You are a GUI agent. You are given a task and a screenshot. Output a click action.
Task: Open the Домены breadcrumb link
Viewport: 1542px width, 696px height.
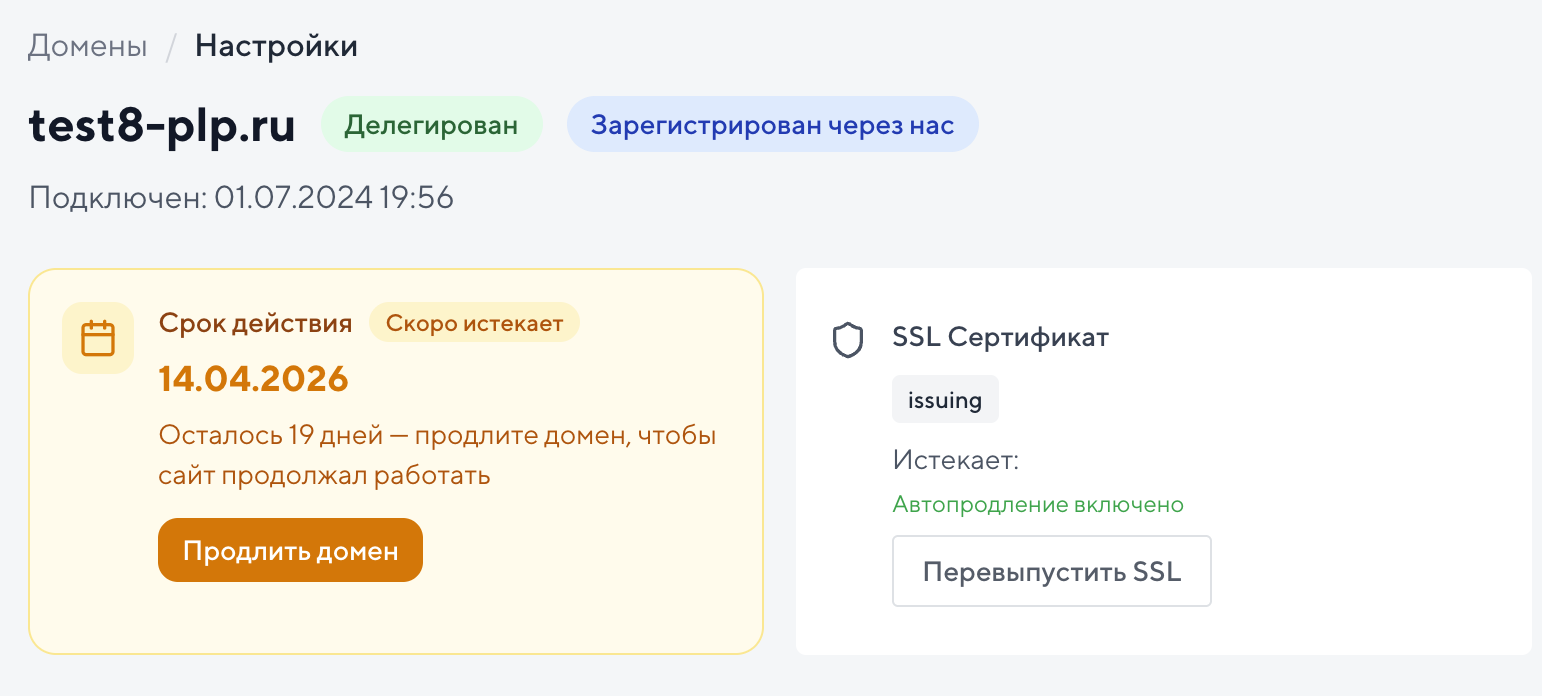88,46
